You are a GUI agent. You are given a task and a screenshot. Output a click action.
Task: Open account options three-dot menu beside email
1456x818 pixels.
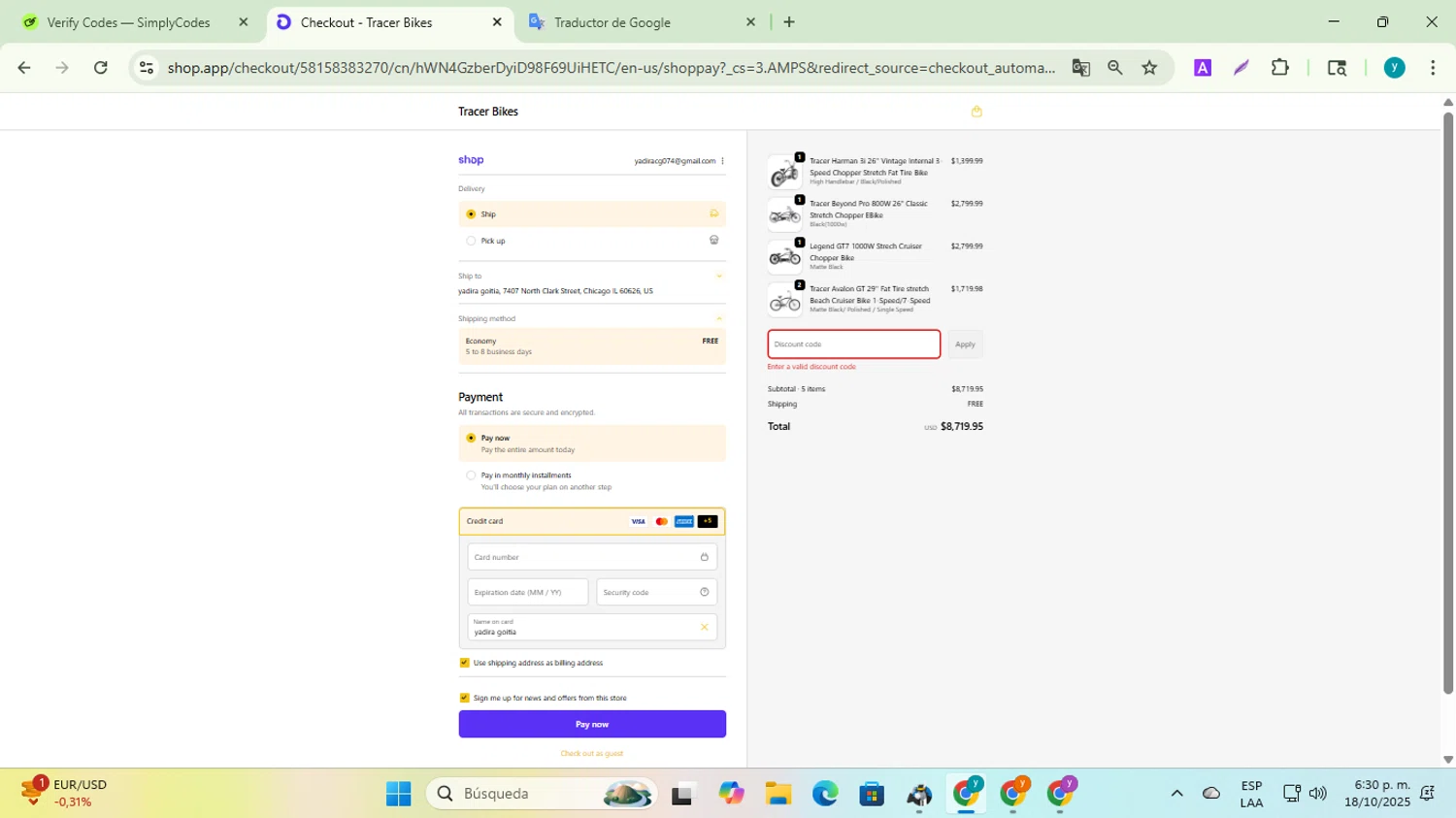click(722, 161)
